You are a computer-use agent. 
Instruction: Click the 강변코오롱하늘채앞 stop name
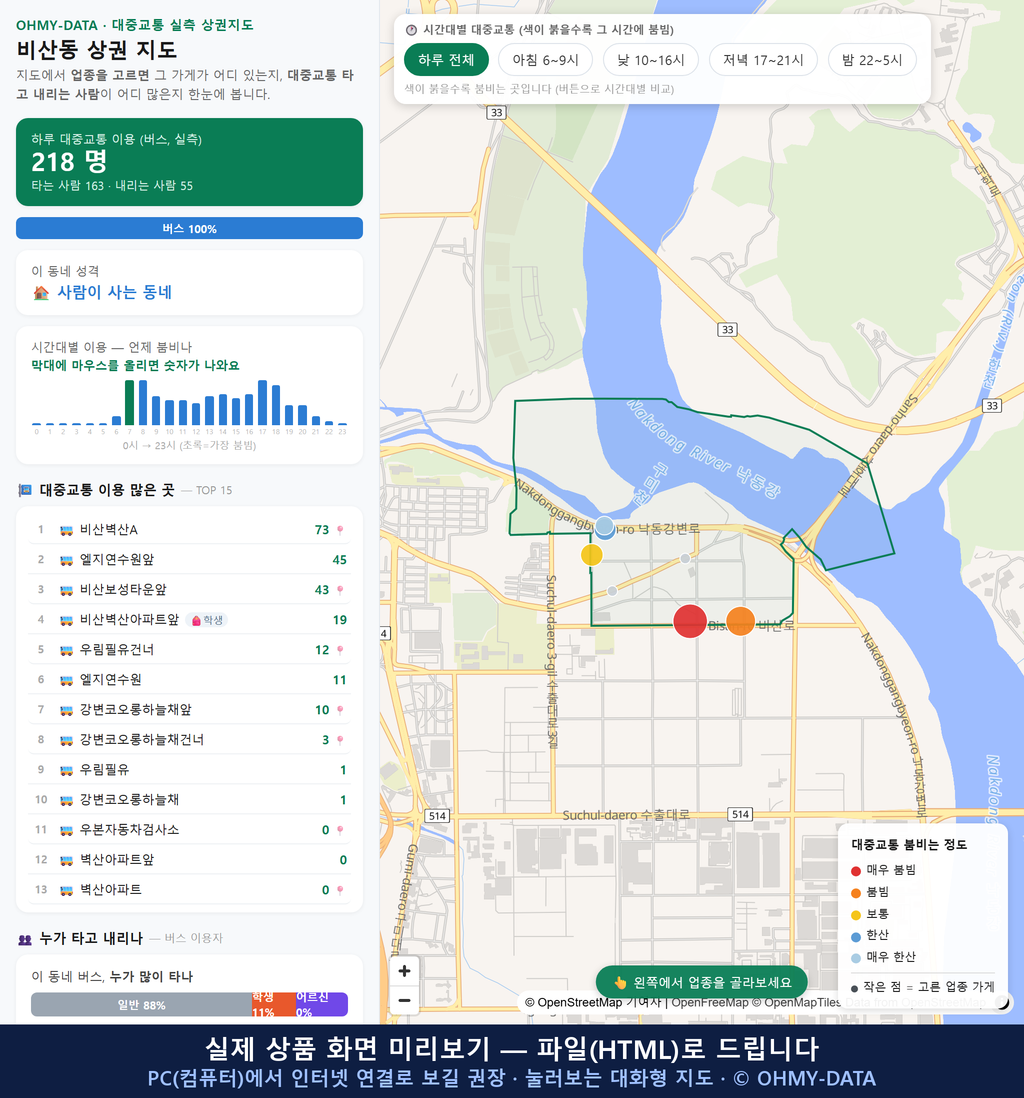tap(136, 709)
